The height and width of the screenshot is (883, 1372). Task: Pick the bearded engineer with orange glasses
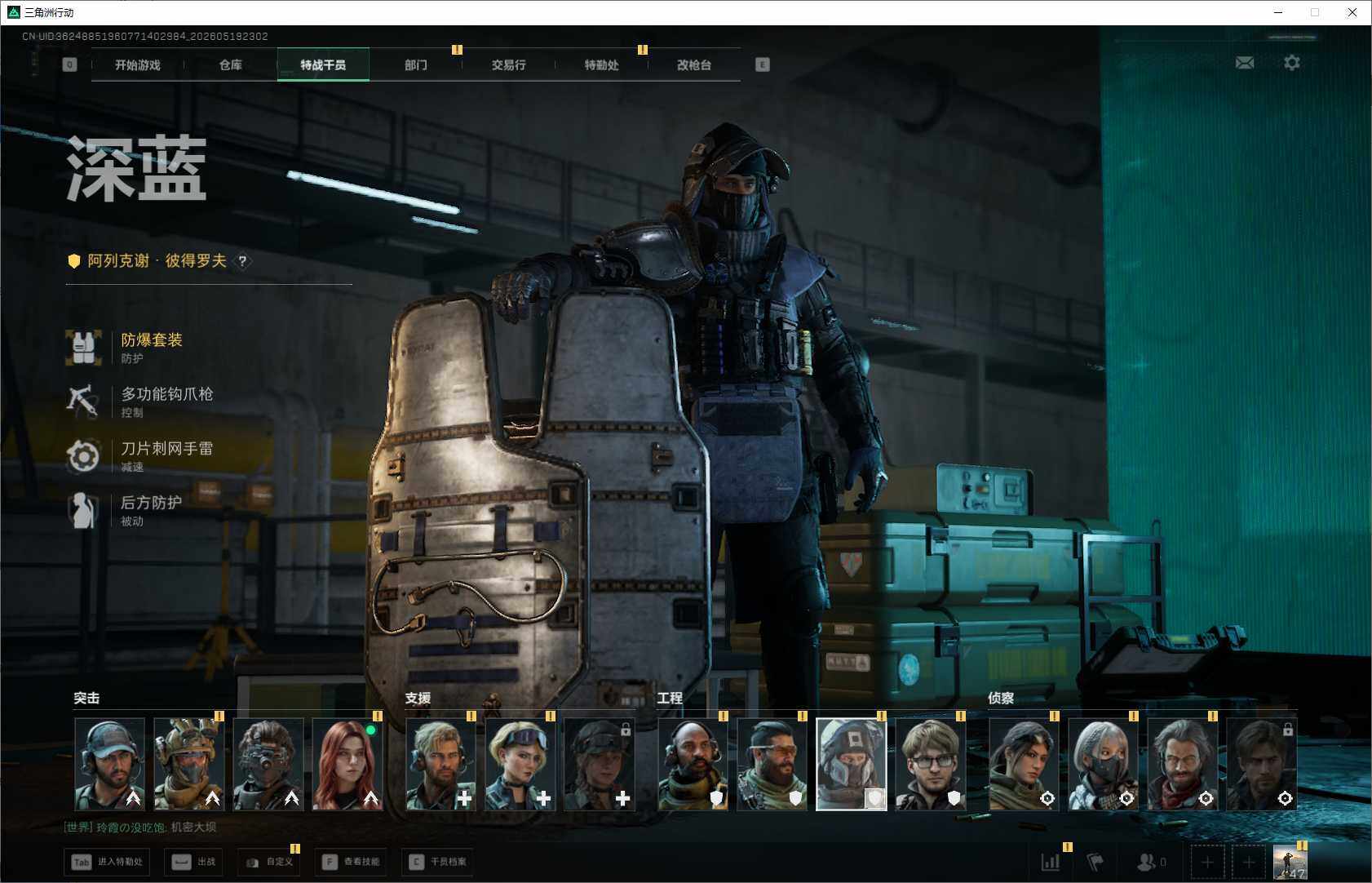[x=772, y=764]
